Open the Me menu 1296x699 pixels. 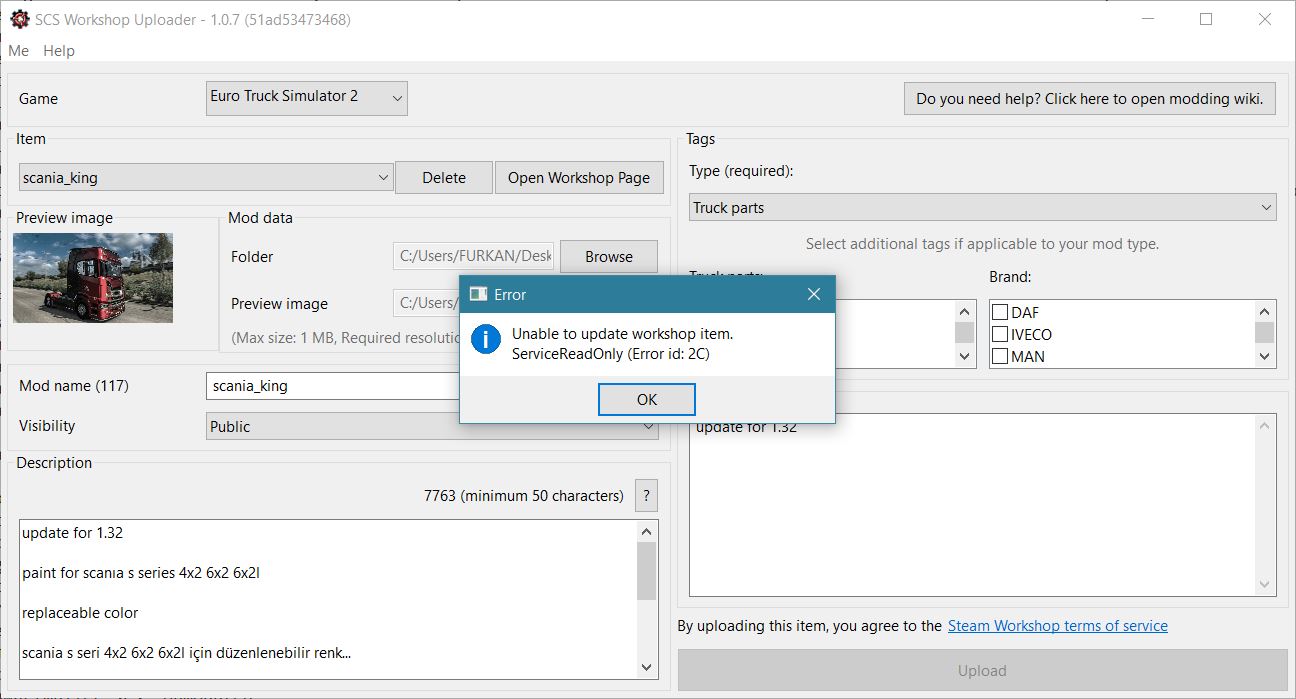pos(18,51)
